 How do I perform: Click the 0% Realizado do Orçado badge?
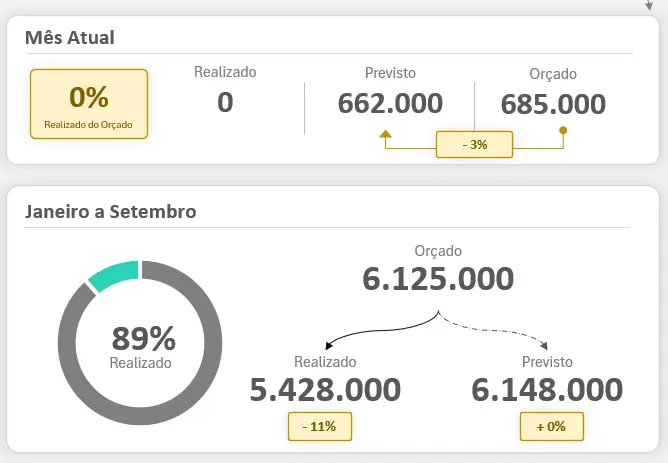pyautogui.click(x=89, y=103)
